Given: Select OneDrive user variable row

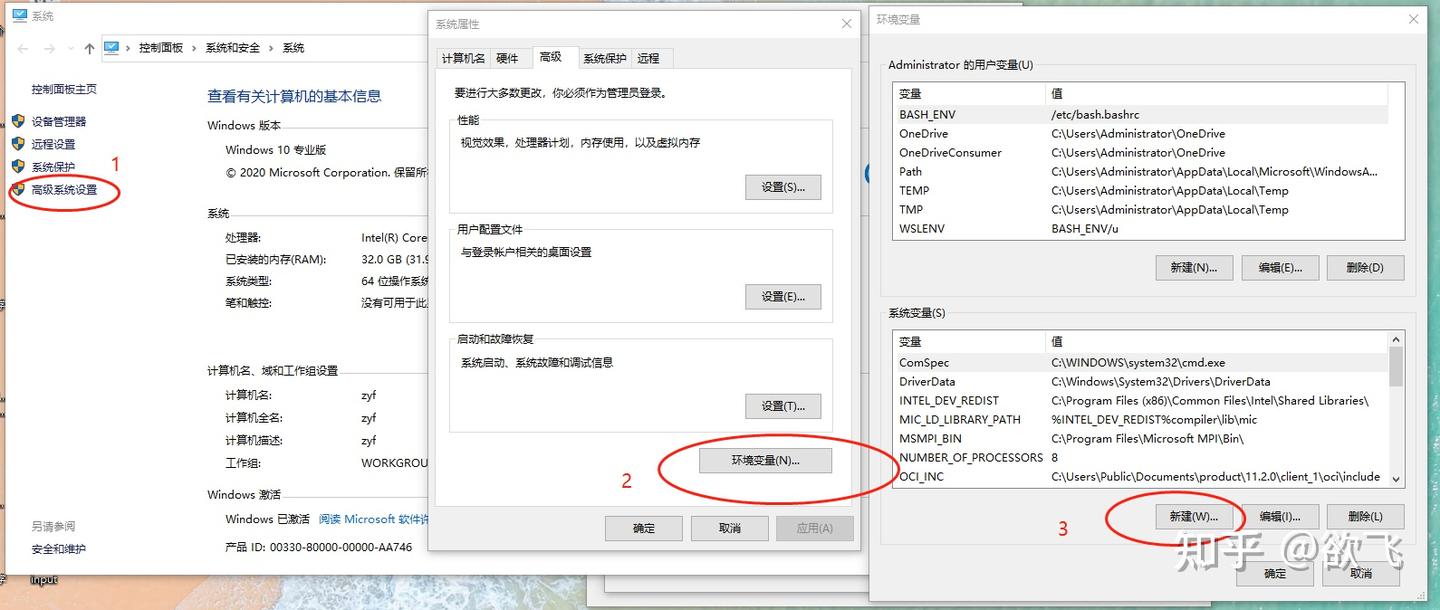Looking at the screenshot, I should pos(1140,134).
